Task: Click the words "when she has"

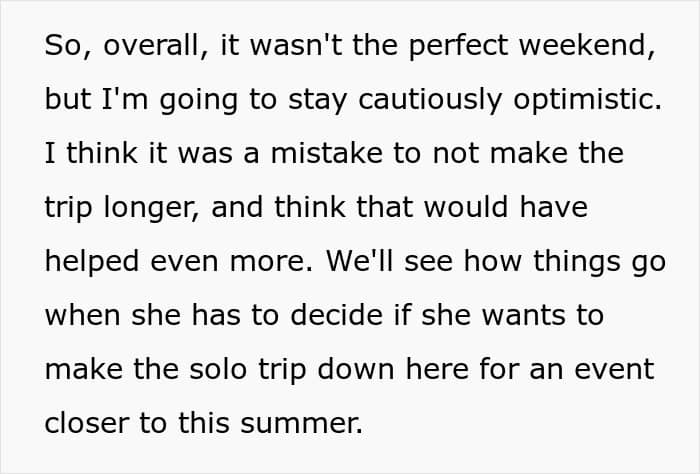Action: [143, 315]
